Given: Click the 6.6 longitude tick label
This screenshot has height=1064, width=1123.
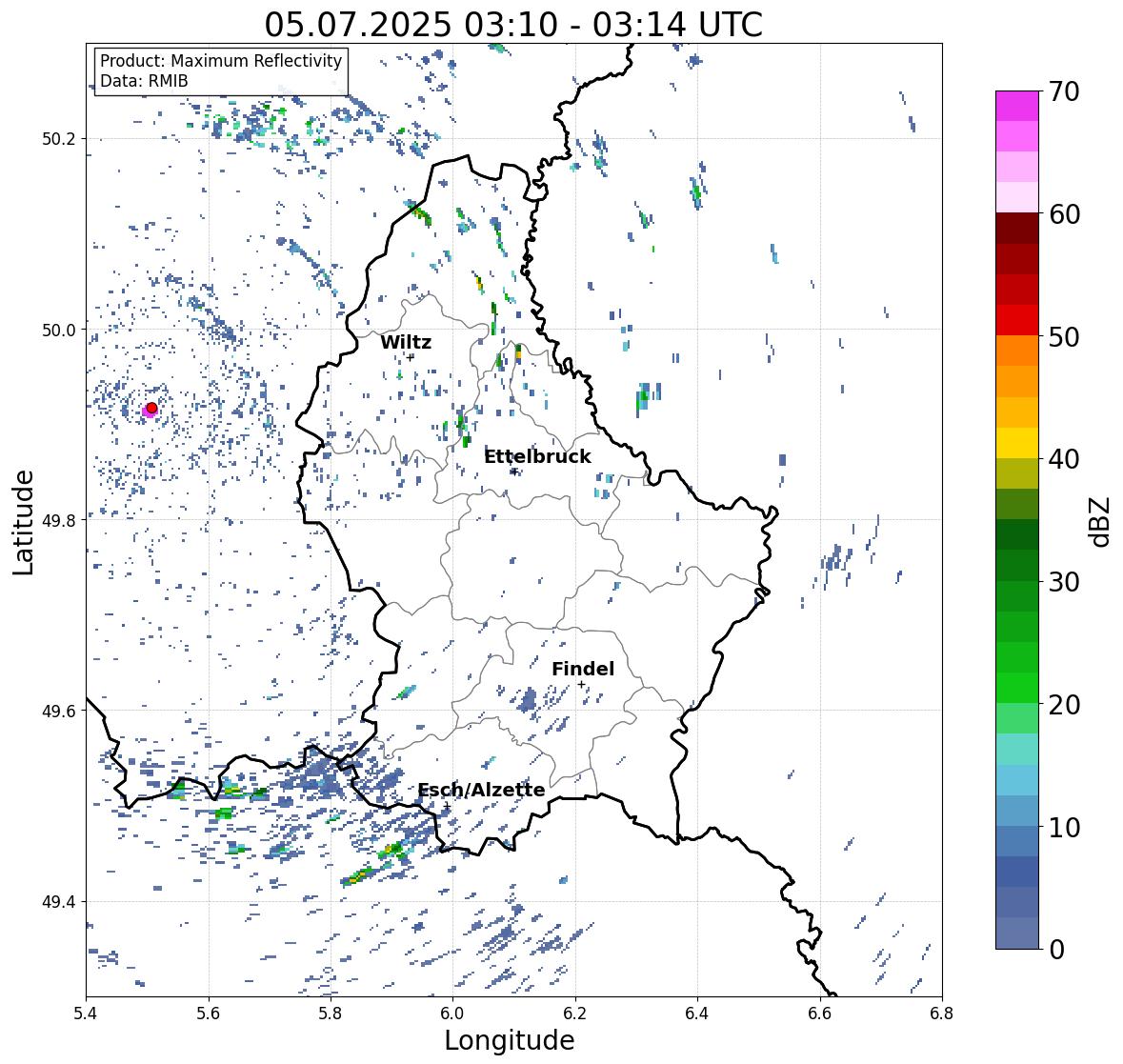Looking at the screenshot, I should 819,1014.
